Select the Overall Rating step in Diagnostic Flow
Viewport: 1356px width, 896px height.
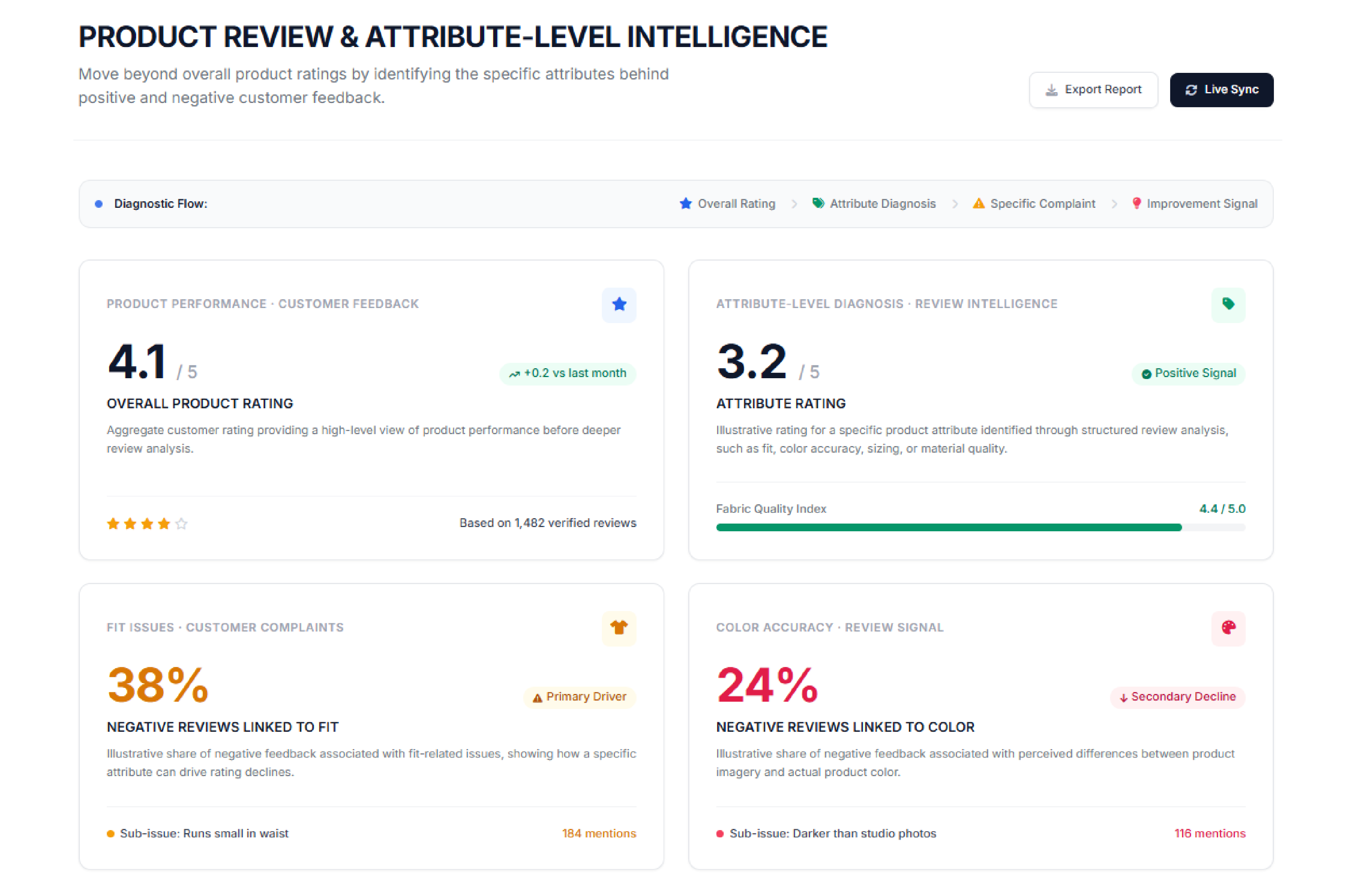pyautogui.click(x=728, y=204)
